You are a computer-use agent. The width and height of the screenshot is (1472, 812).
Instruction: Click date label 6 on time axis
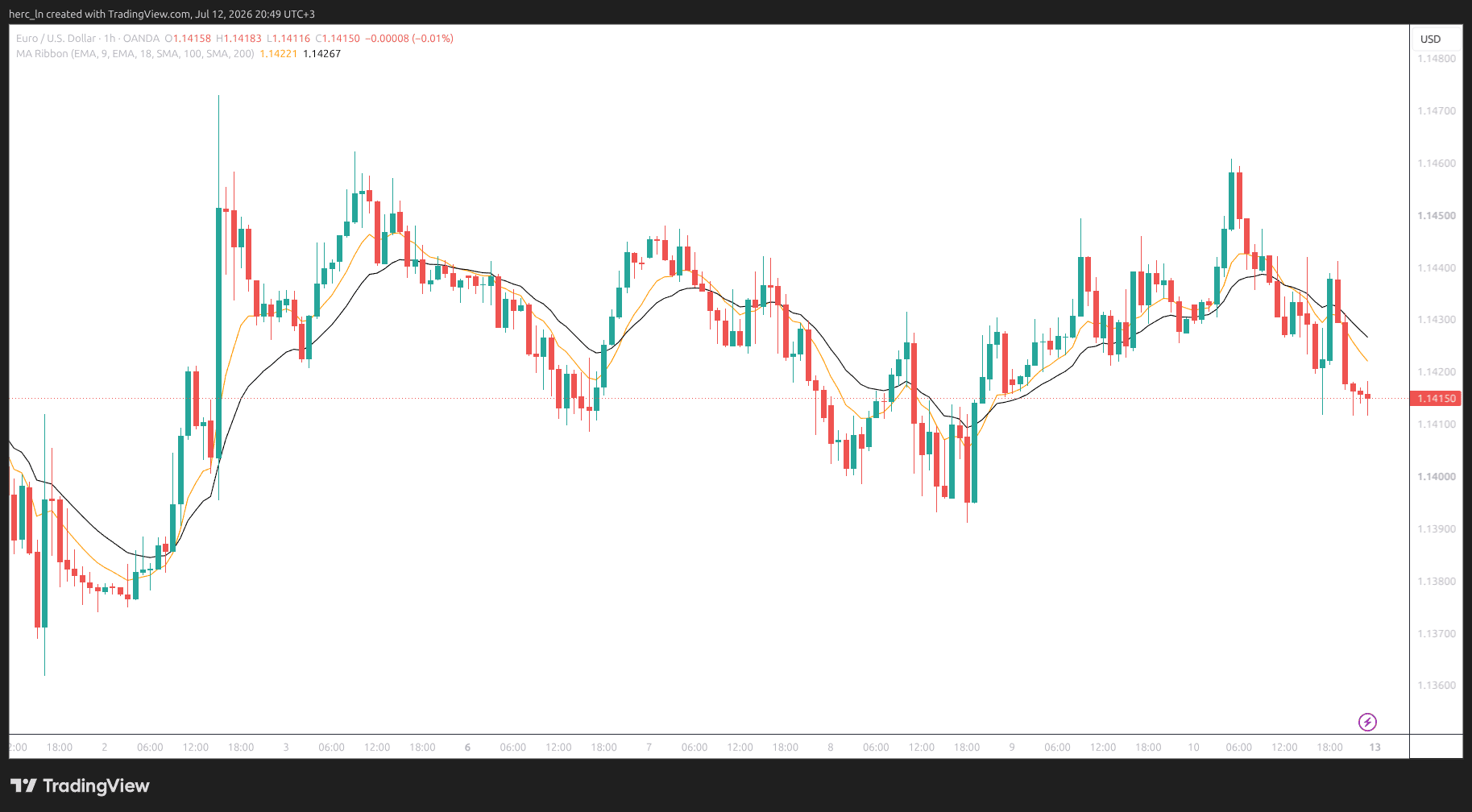coord(467,748)
